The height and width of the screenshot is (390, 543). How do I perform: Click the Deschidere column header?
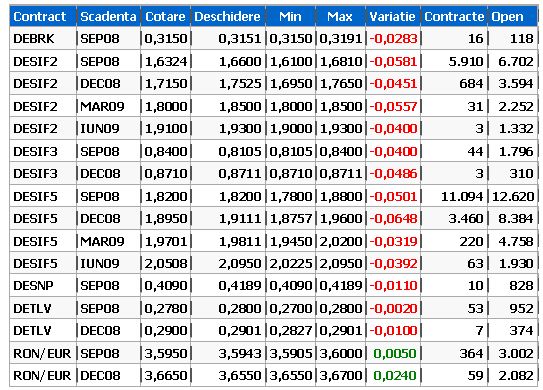[228, 16]
